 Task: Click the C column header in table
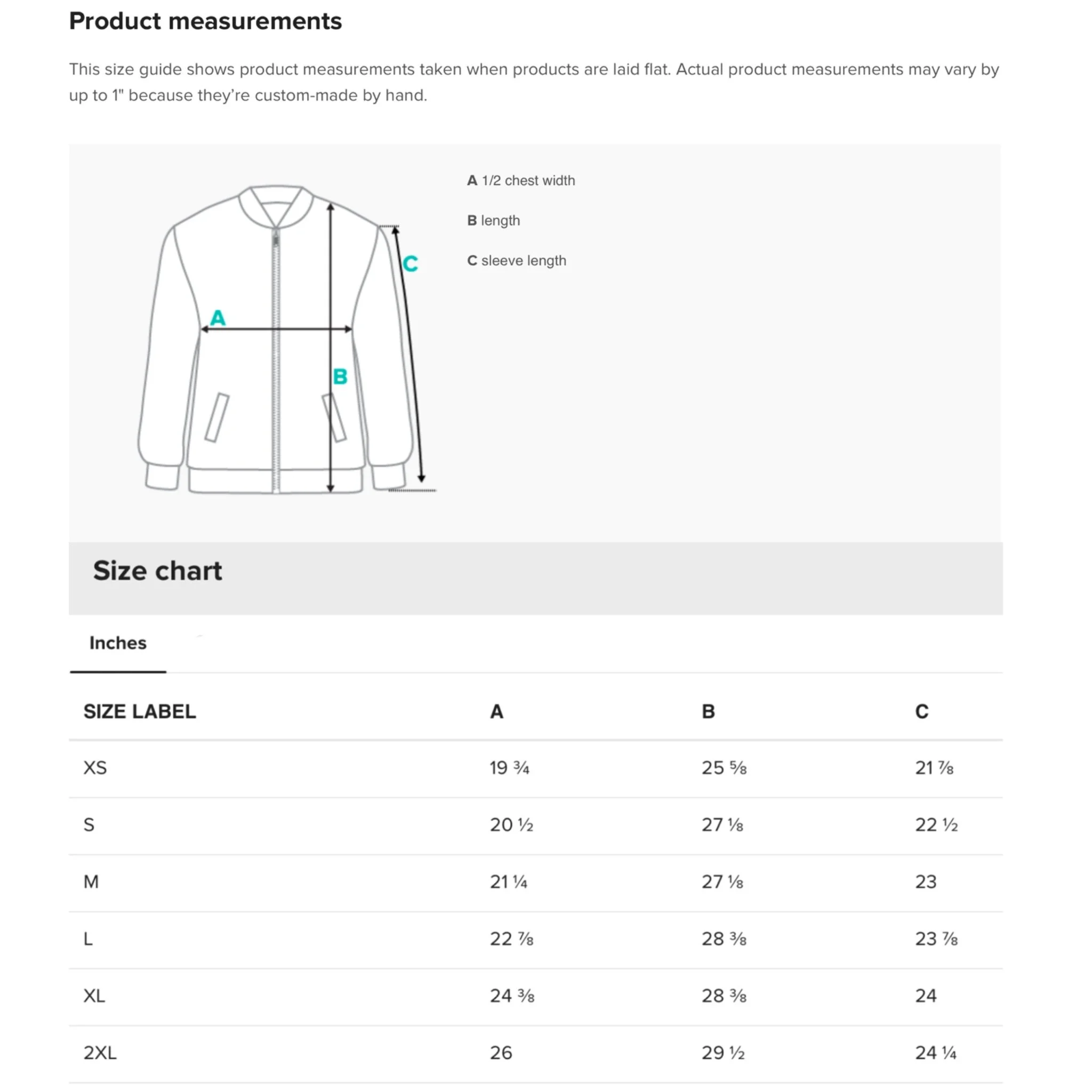point(921,711)
